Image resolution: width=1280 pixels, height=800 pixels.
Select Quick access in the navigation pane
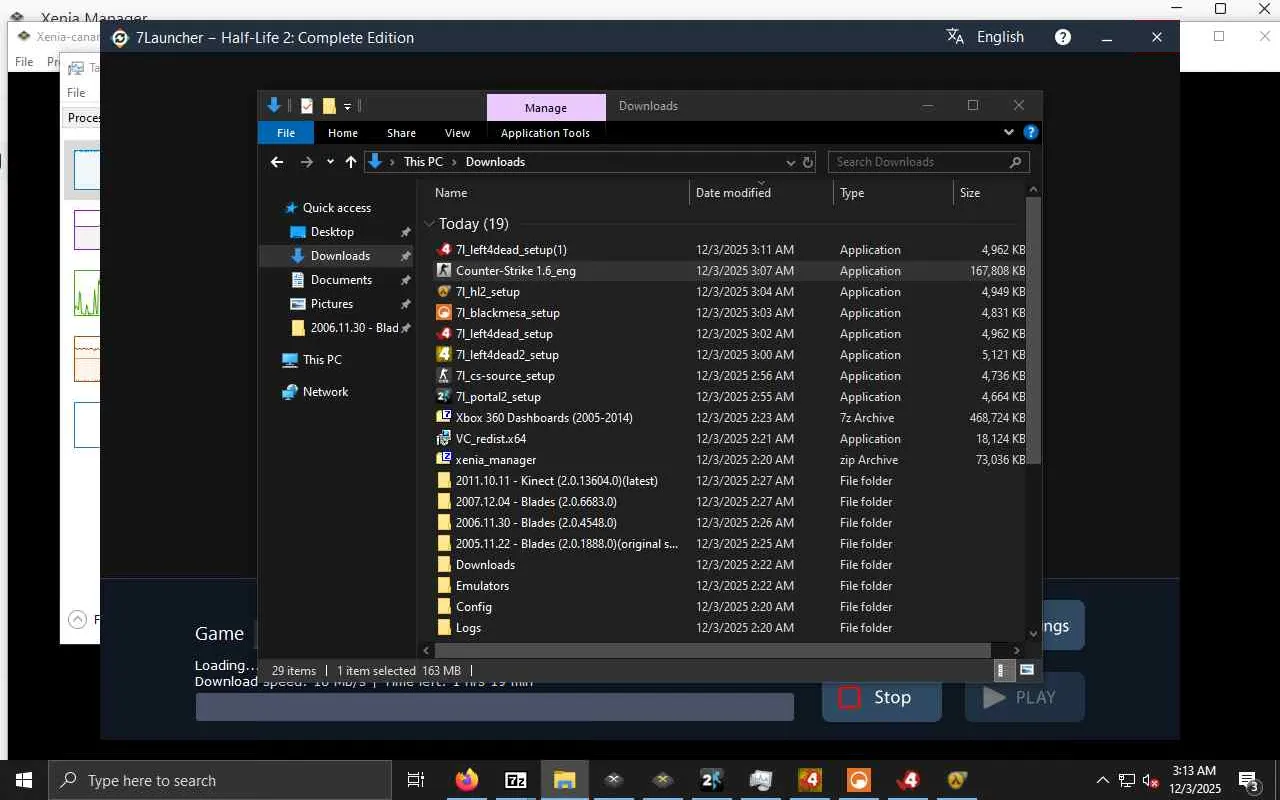337,208
